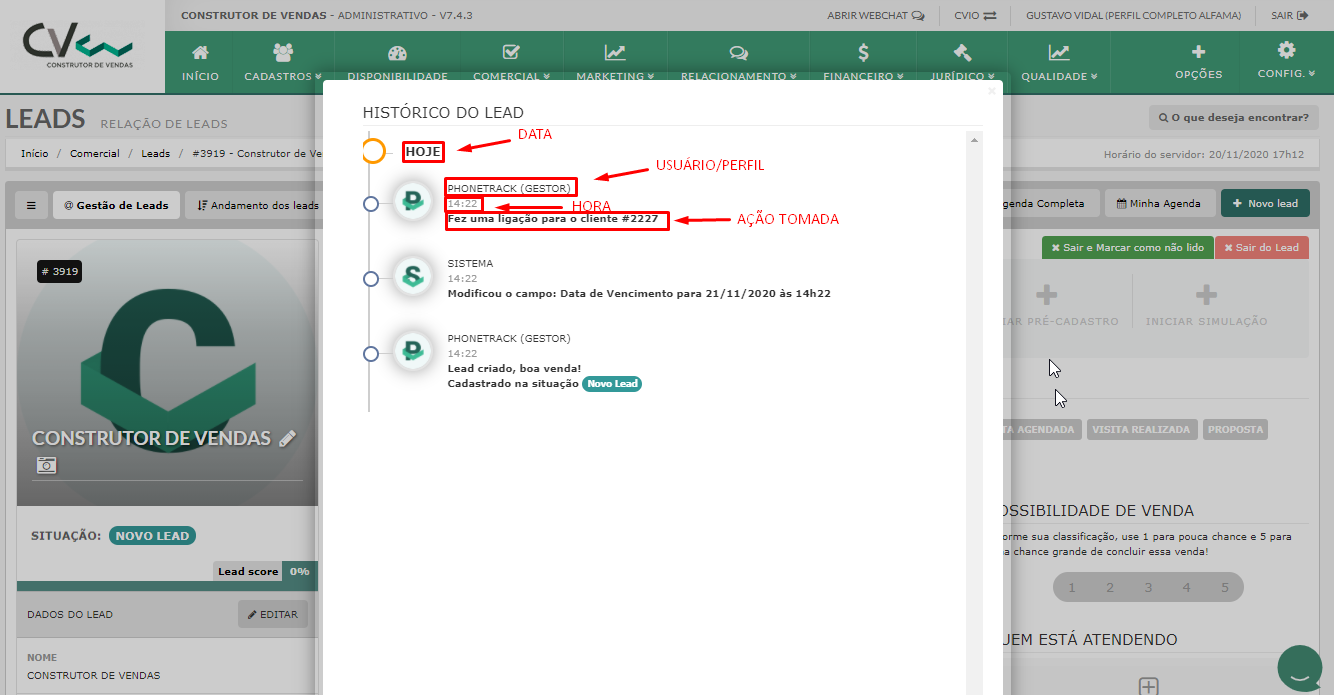Open the chat bubble widget
The height and width of the screenshot is (695, 1334).
pyautogui.click(x=1300, y=669)
